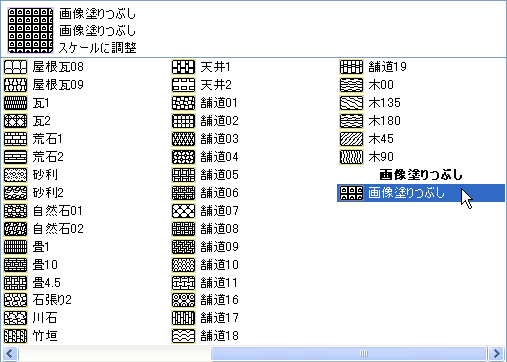Viewport: 507px width, 362px height.
Task: Choose the 川石 river stone pattern icon
Action: [15, 318]
